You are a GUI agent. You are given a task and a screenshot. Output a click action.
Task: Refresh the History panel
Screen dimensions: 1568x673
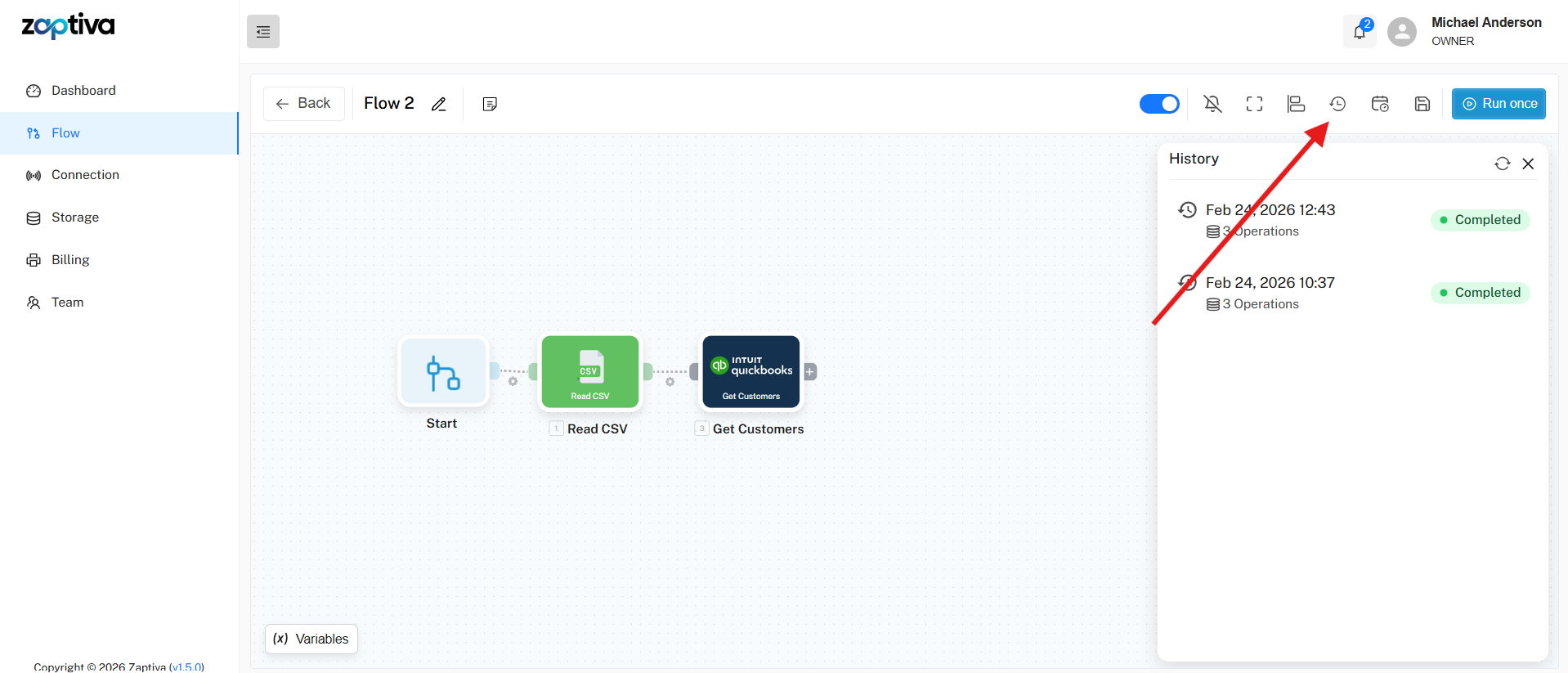(1502, 164)
